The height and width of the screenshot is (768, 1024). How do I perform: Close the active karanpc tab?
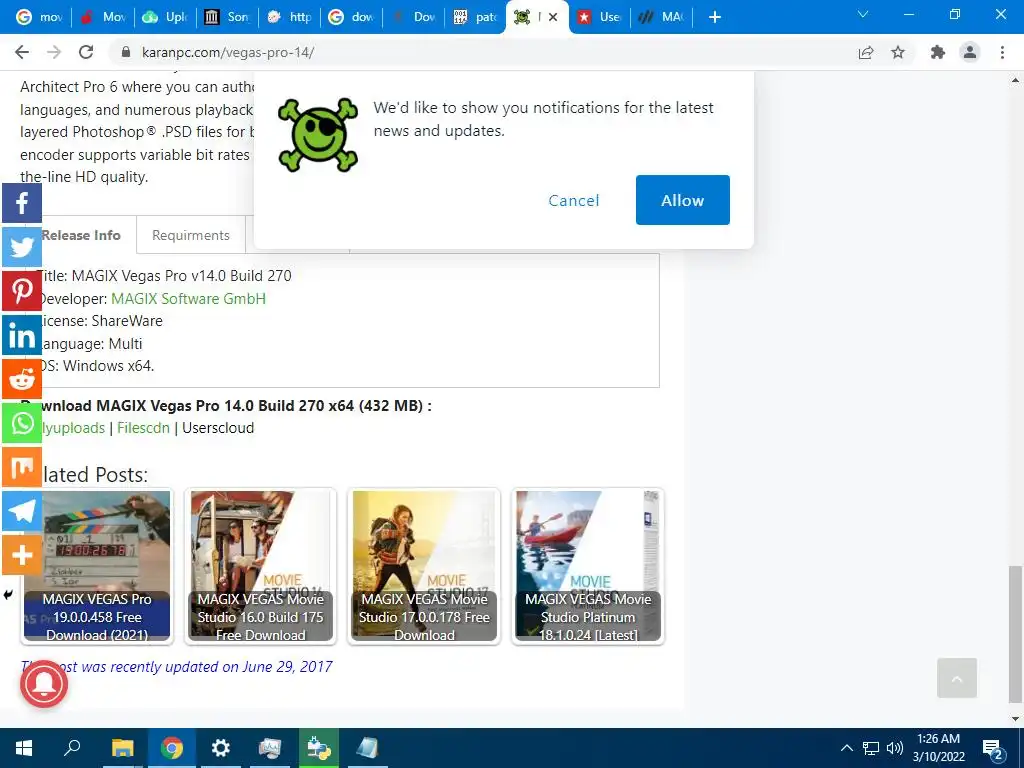553,17
